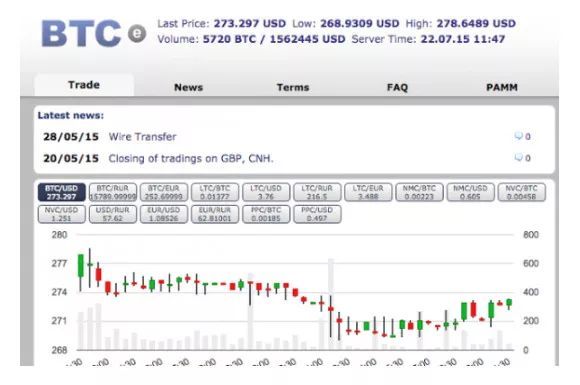Select the LTC/EUR pair button
Viewport: 580px width, 385px height.
368,192
